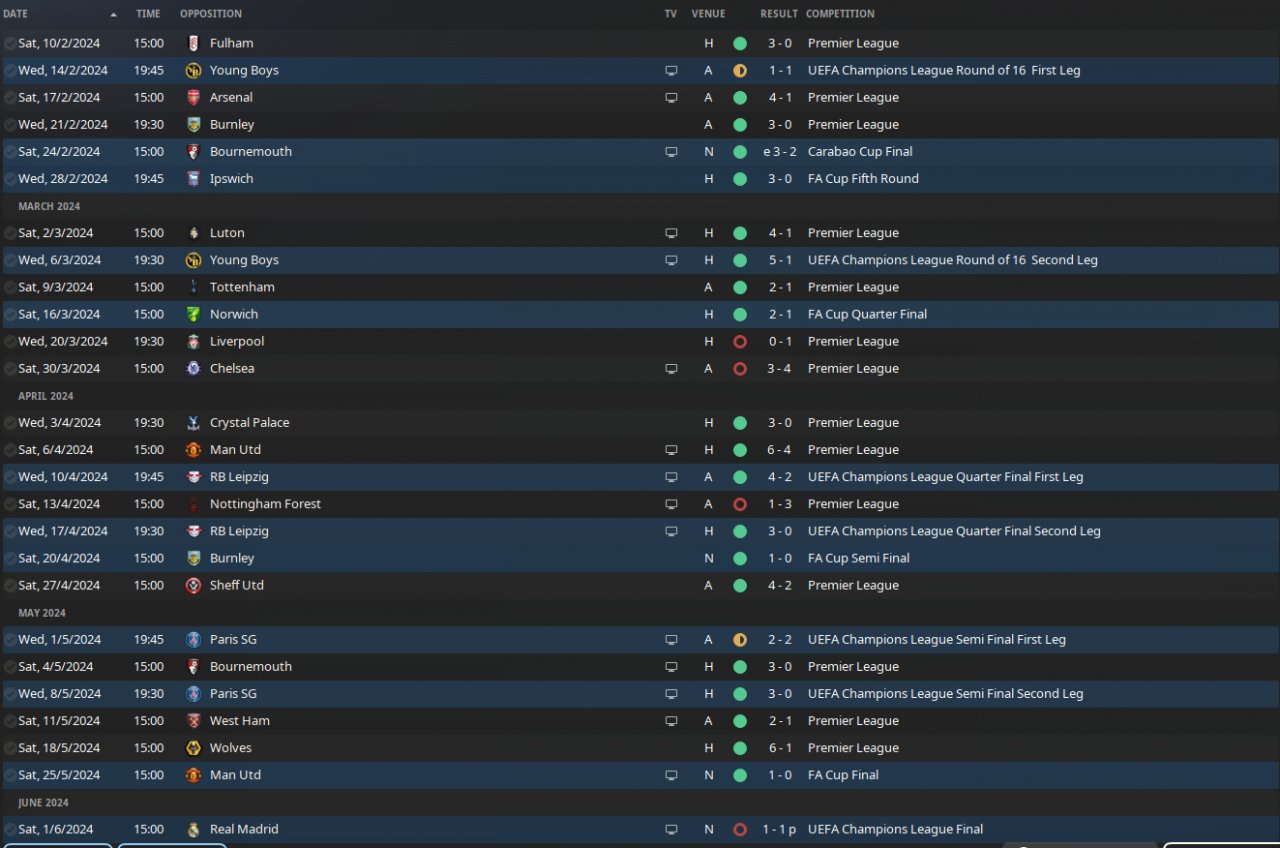Viewport: 1280px width, 848px height.
Task: Click the Fulham club badge
Action: 193,43
